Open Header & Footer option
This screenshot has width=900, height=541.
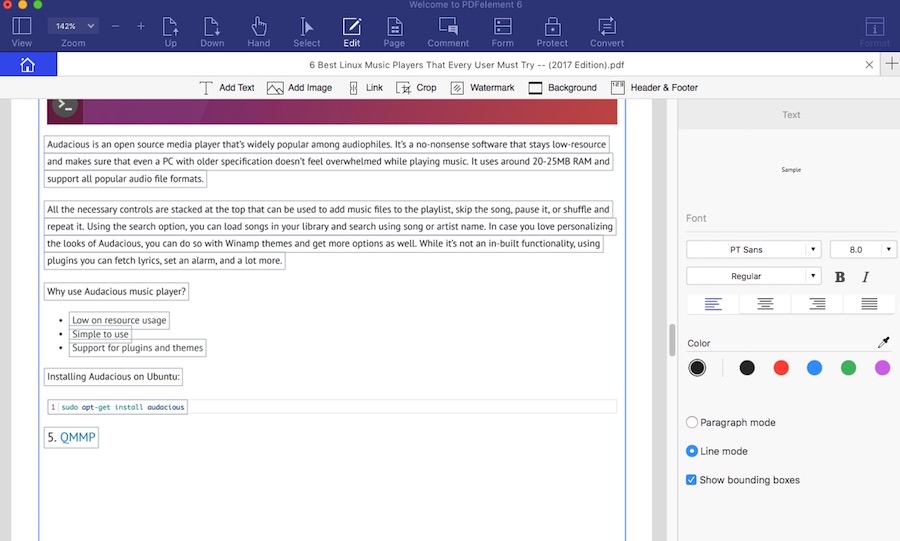(654, 88)
